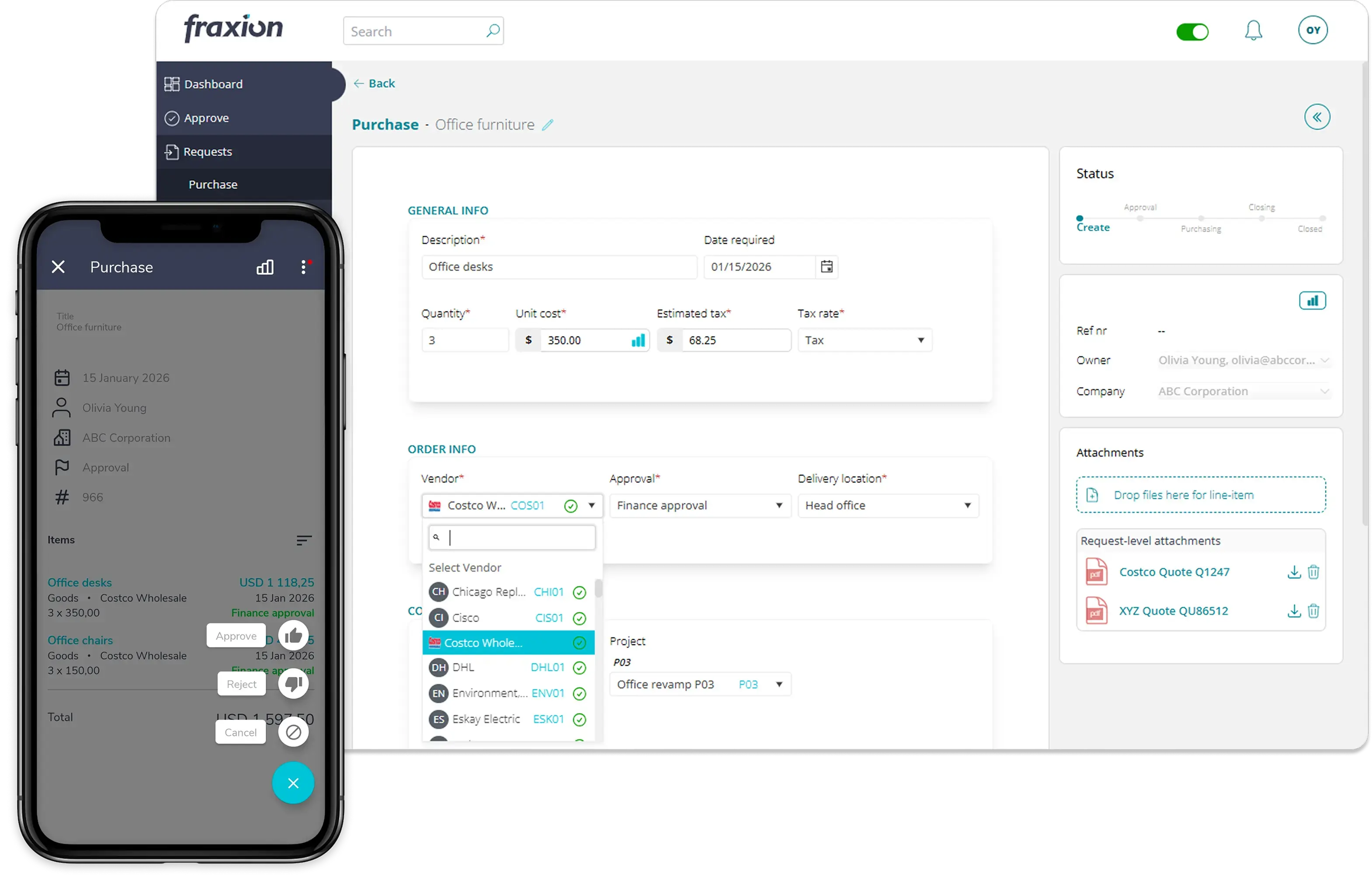Tap the thumbs-down Reject icon on the phone
Viewport: 1372px width, 876px height.
[x=293, y=684]
